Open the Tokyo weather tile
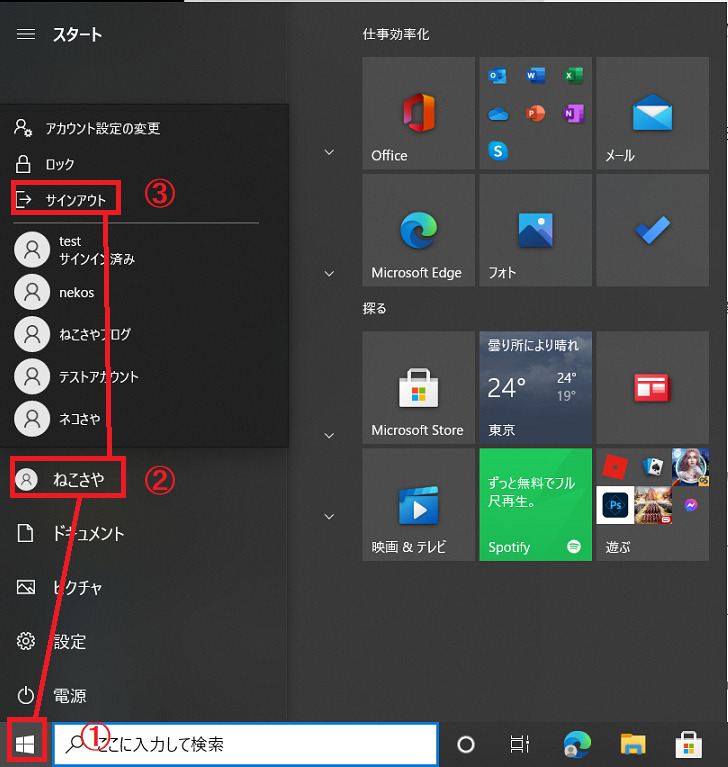Viewport: 728px width, 767px height. [x=535, y=387]
